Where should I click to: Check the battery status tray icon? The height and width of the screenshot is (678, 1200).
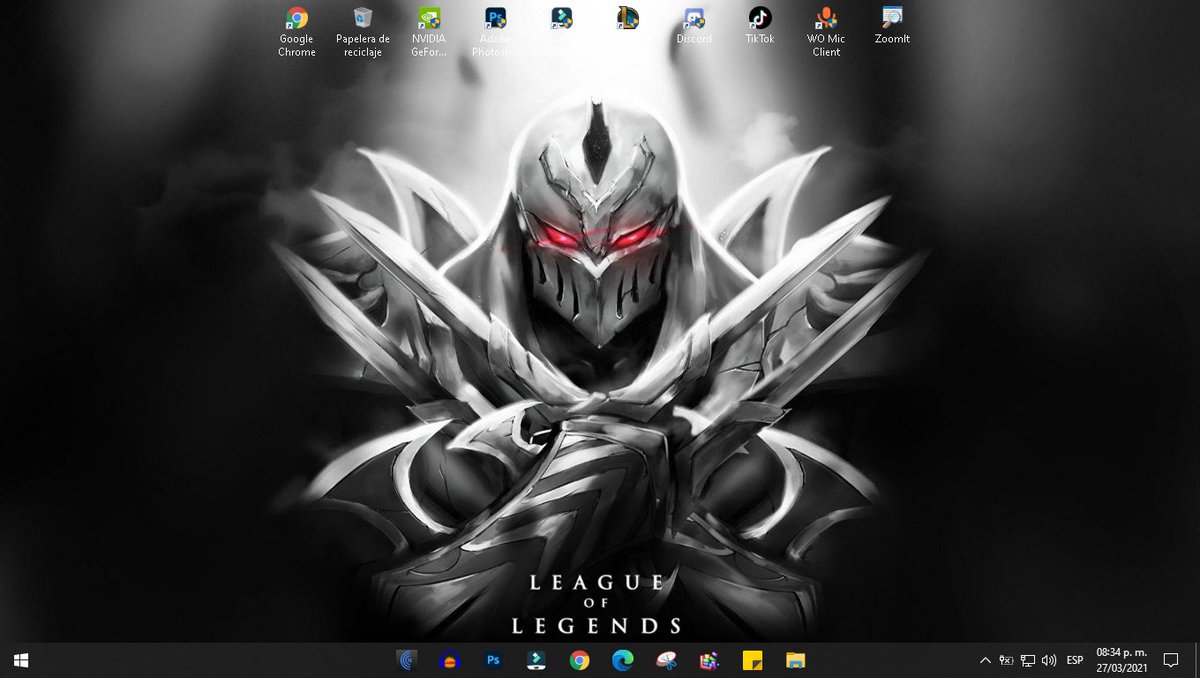(x=1006, y=660)
